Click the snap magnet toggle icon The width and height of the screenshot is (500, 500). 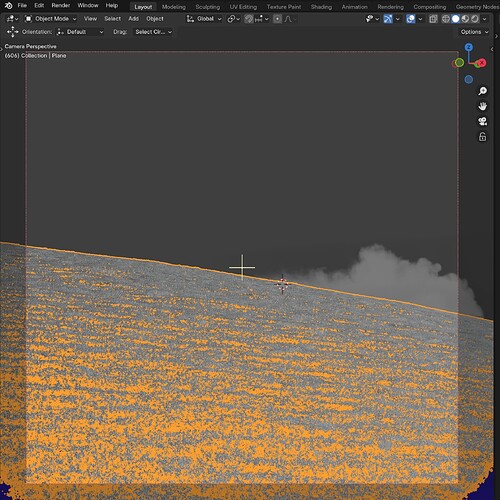pyautogui.click(x=249, y=19)
